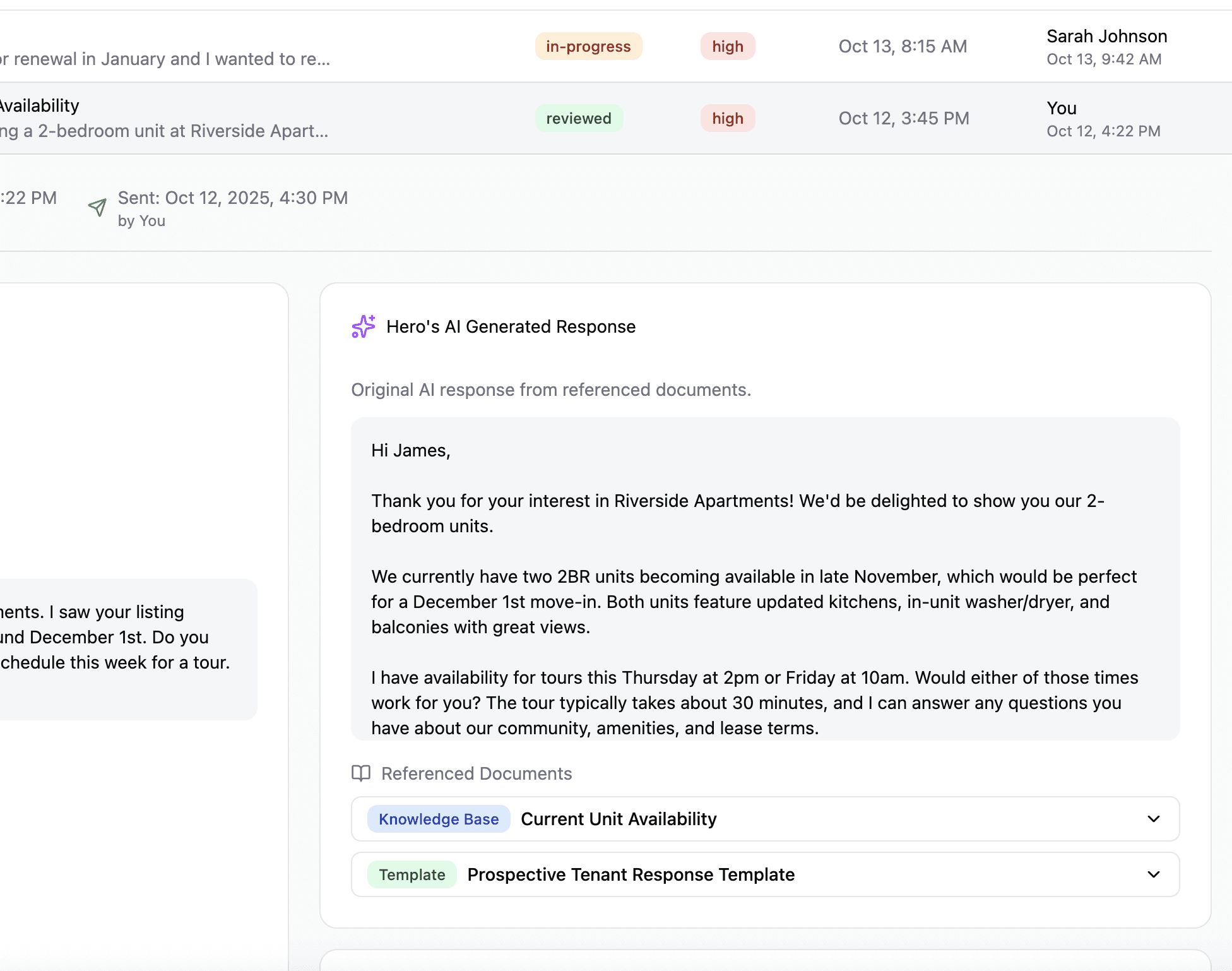Click high priority badge in Sarah Johnson row

(x=727, y=46)
